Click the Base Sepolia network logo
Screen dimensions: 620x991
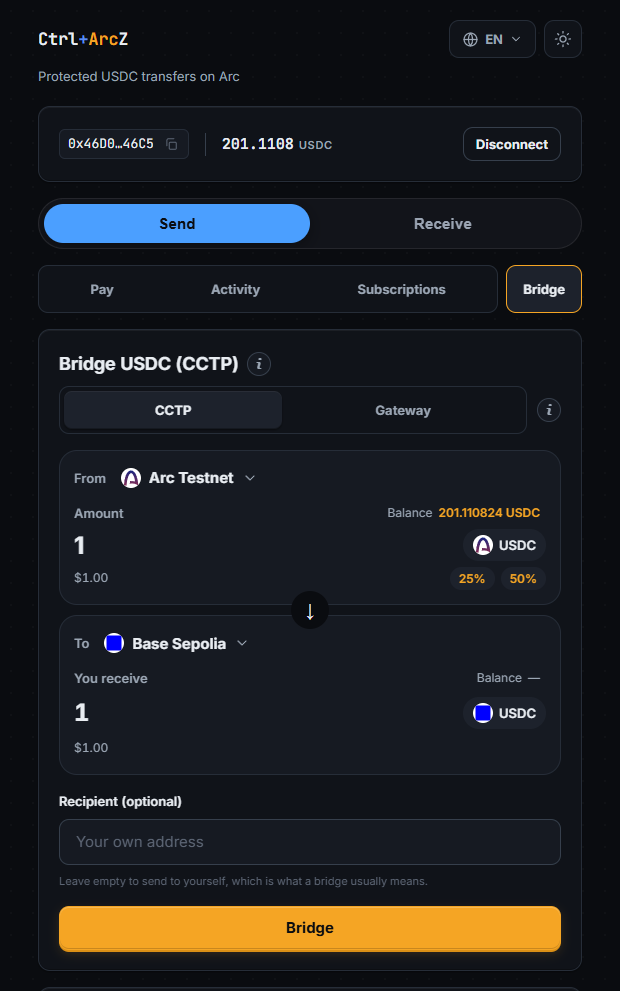click(114, 643)
